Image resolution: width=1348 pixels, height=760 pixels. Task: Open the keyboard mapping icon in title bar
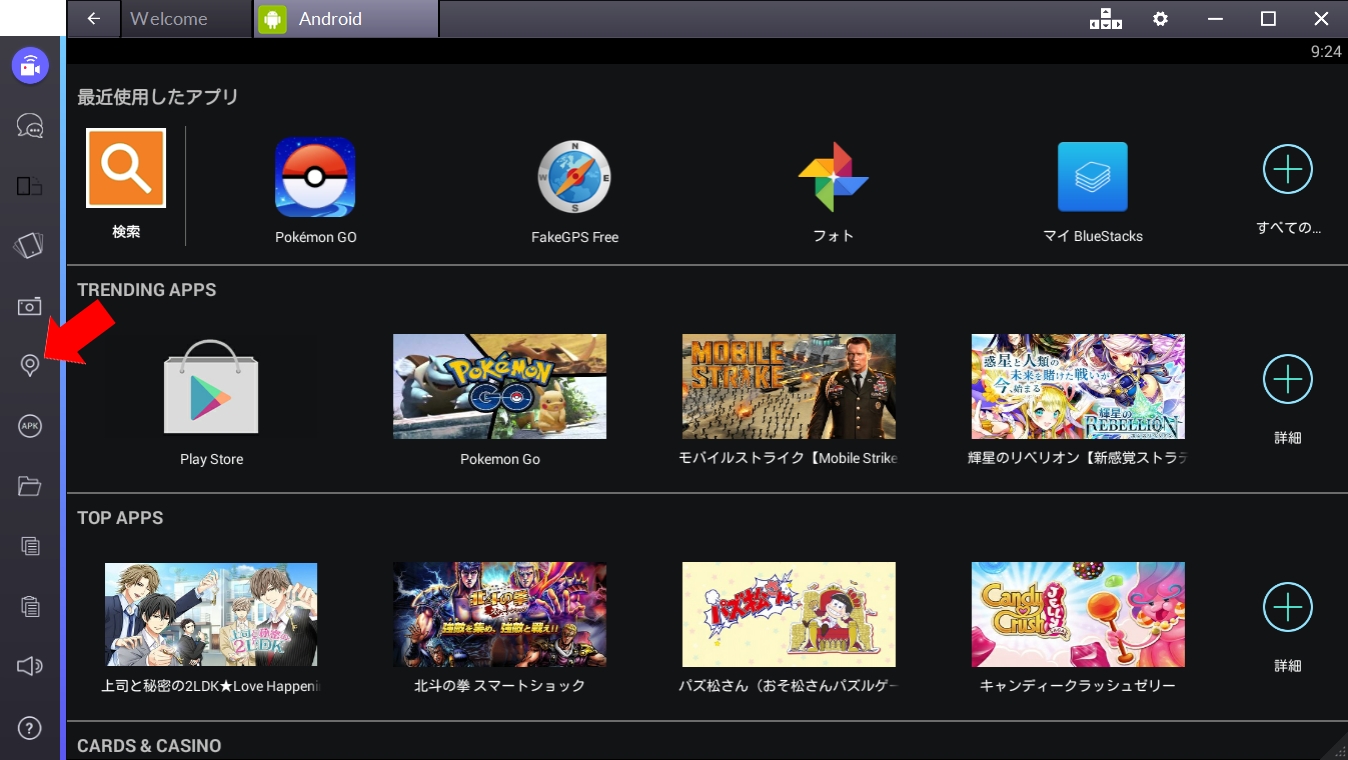pyautogui.click(x=1105, y=19)
